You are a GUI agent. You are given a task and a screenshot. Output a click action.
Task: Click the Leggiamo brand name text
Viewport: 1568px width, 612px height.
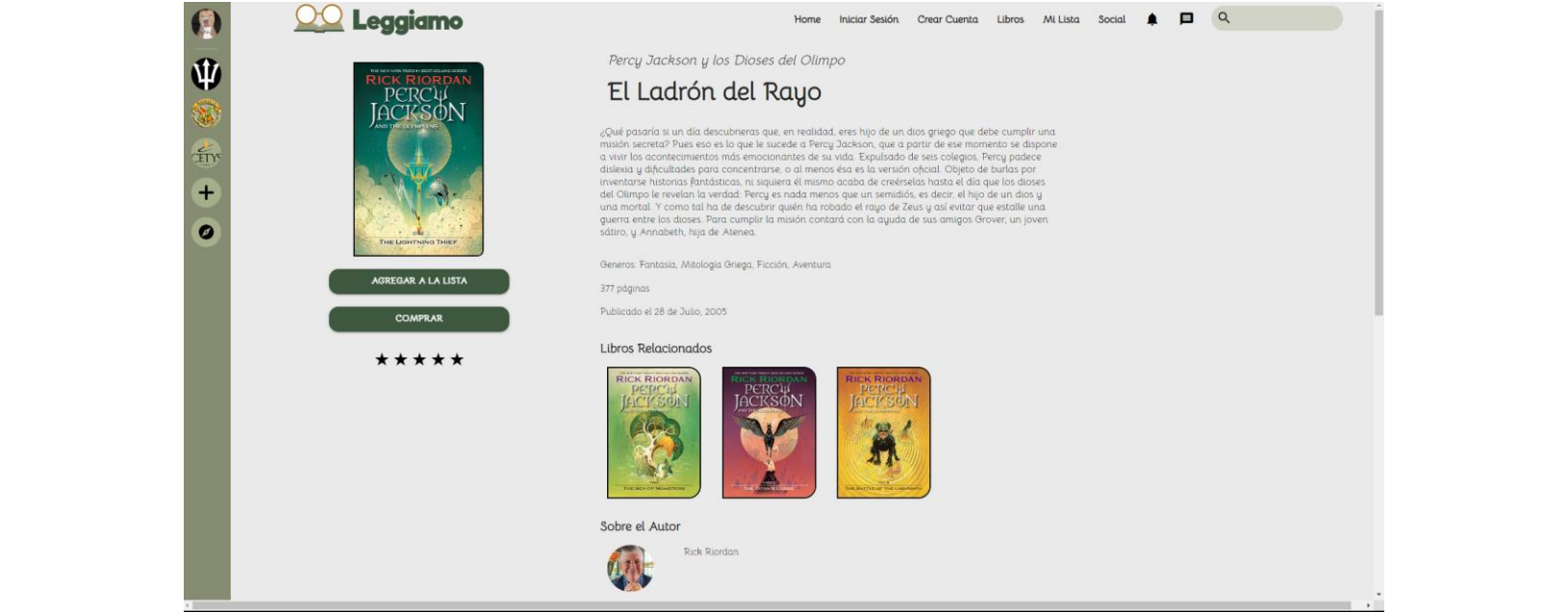tap(407, 21)
